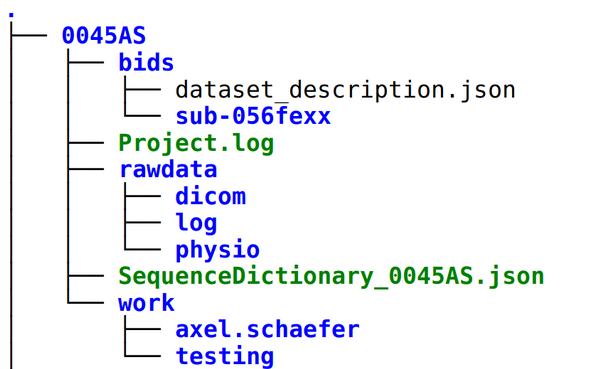
Task: Expand the work directory
Action: (146, 303)
